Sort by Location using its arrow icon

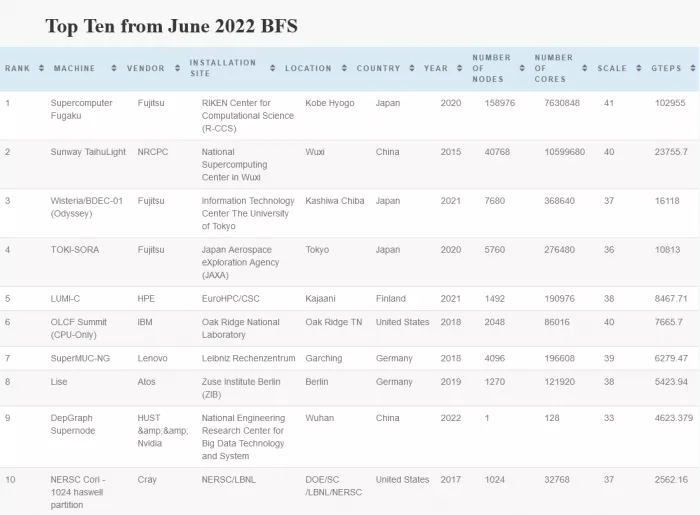tap(344, 68)
